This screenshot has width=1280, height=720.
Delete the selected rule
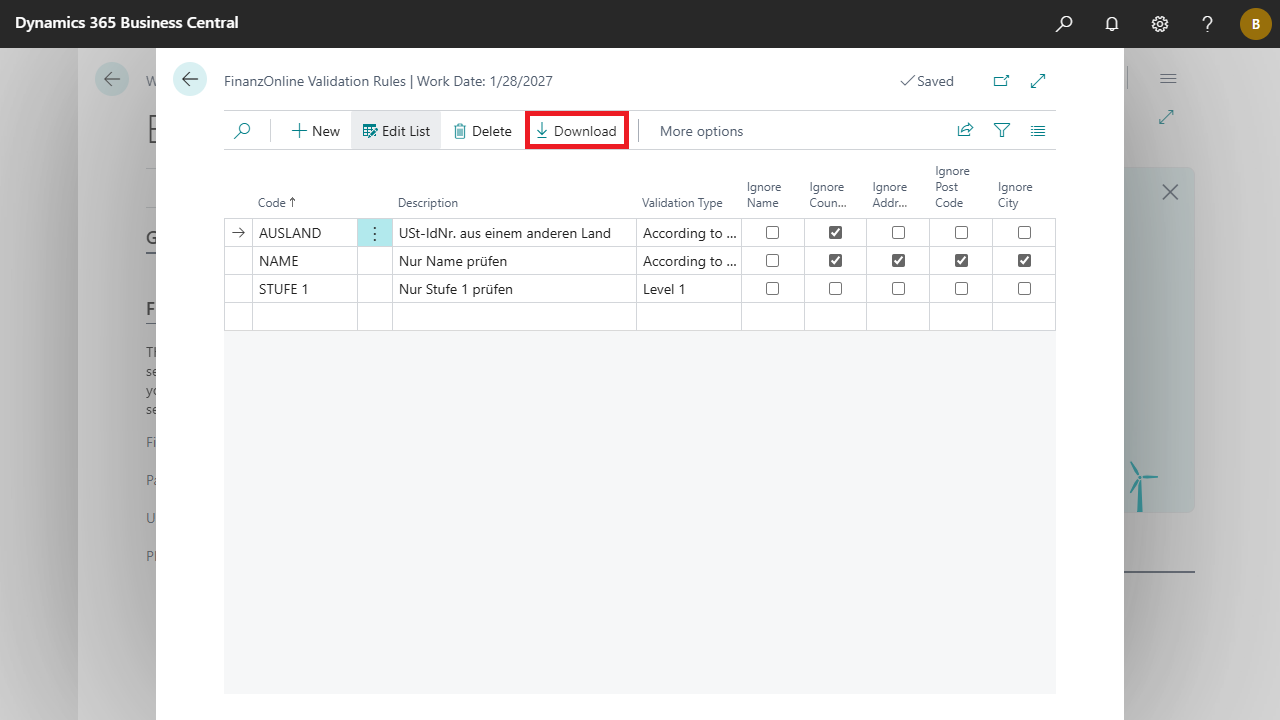point(482,131)
